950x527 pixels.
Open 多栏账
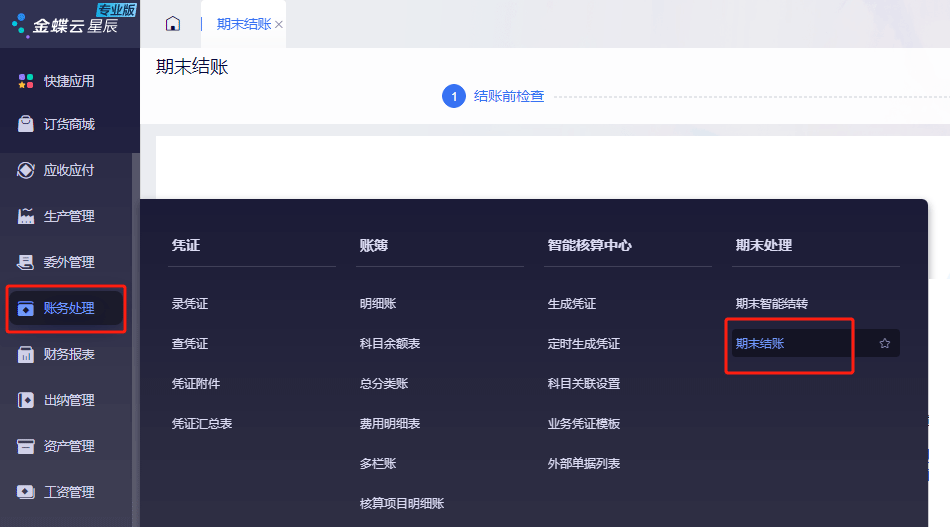coord(378,463)
